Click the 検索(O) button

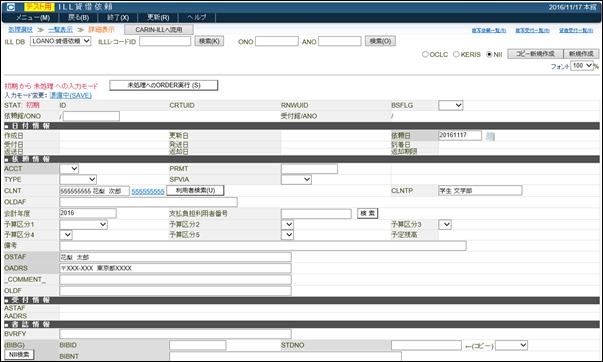[380, 41]
